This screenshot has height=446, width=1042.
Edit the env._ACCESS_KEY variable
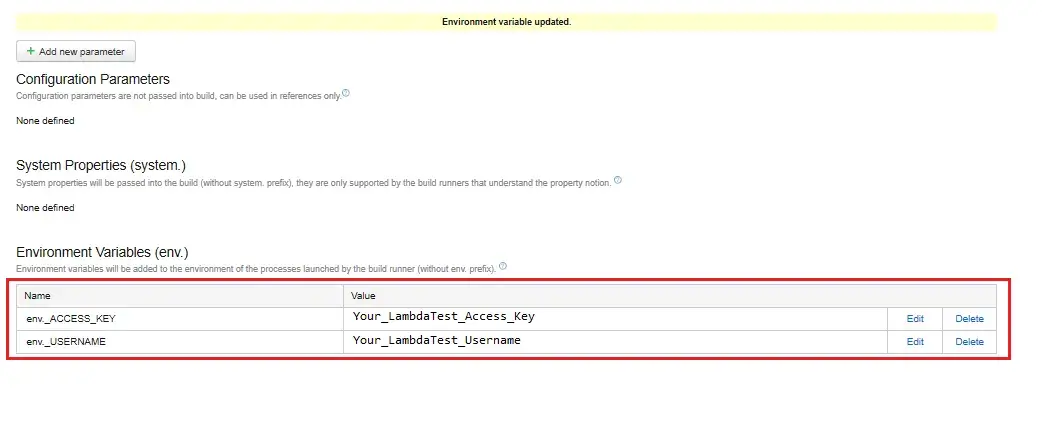point(915,318)
